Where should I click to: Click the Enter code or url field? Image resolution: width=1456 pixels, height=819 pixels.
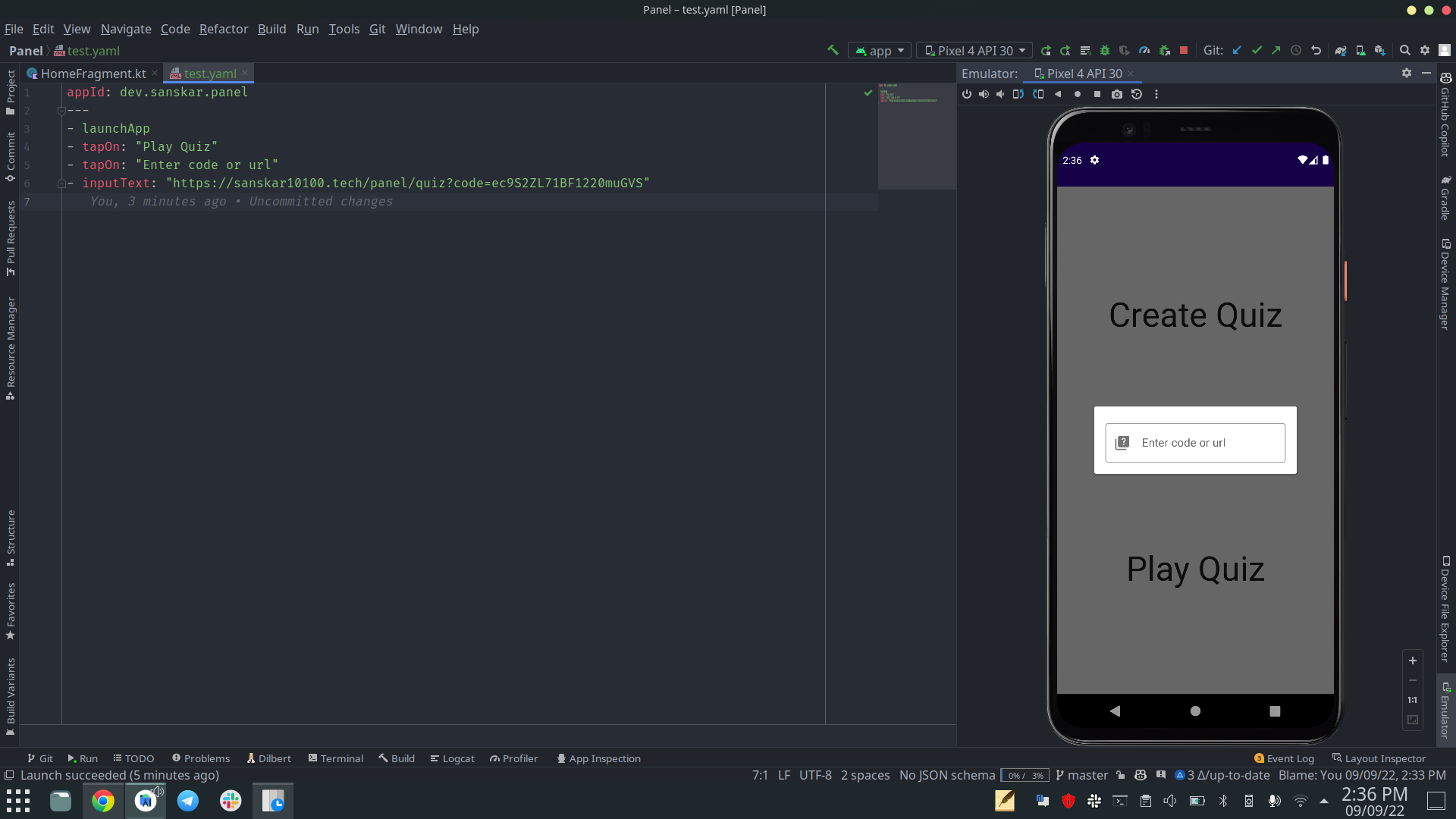[1195, 443]
